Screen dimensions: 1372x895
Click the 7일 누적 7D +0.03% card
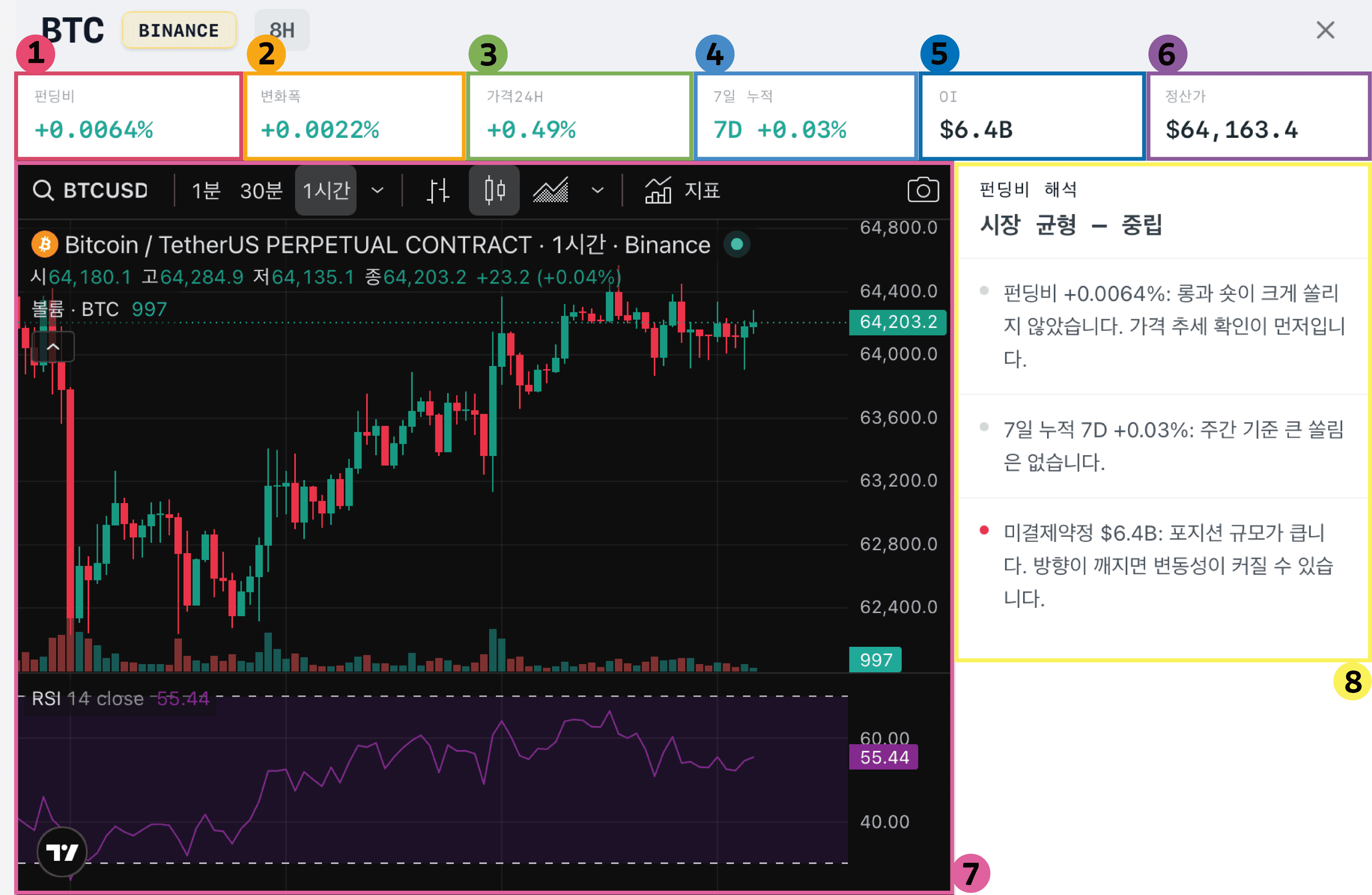pos(805,116)
